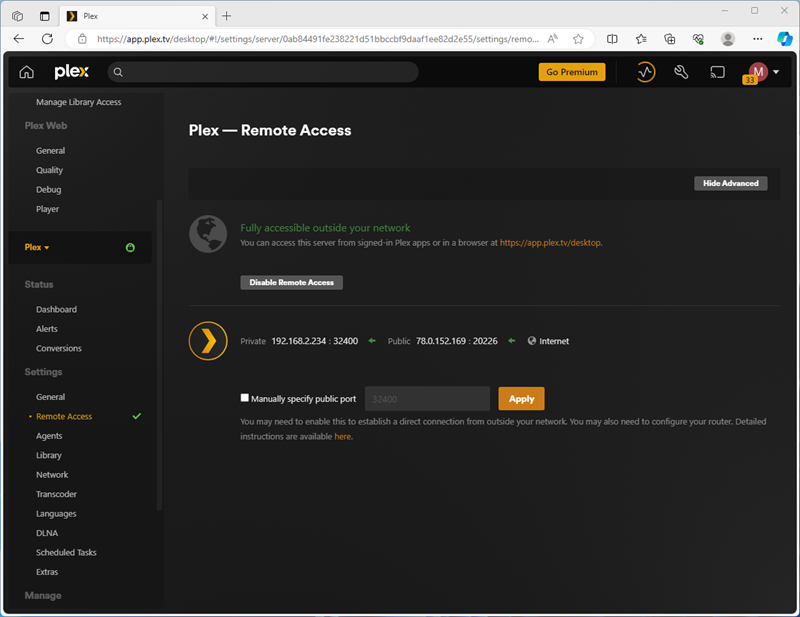Open the user account avatar menu

(x=758, y=72)
